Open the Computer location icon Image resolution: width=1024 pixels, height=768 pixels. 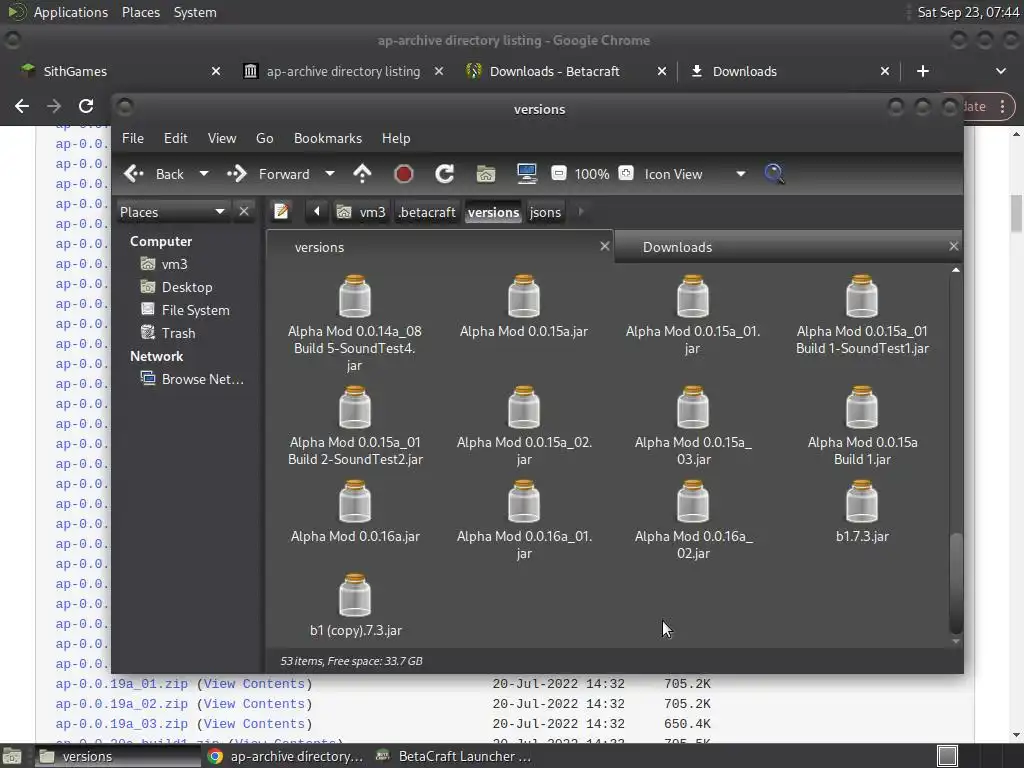click(526, 174)
